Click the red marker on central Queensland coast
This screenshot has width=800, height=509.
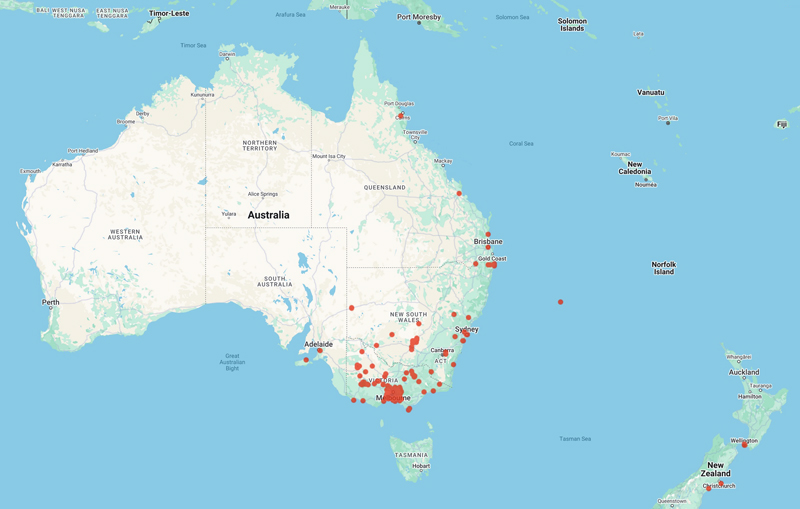coord(459,194)
